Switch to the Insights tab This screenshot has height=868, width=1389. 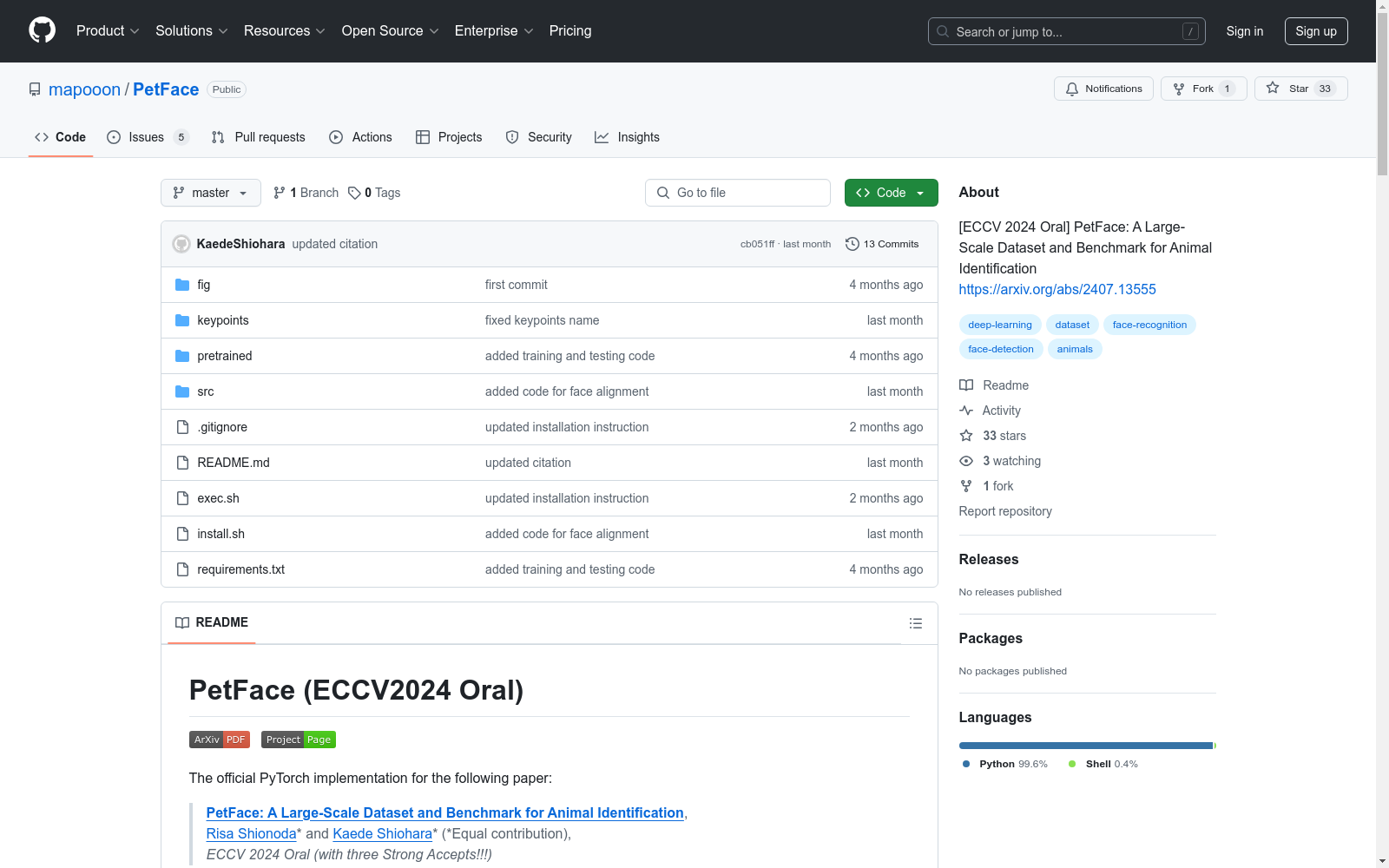click(x=627, y=137)
